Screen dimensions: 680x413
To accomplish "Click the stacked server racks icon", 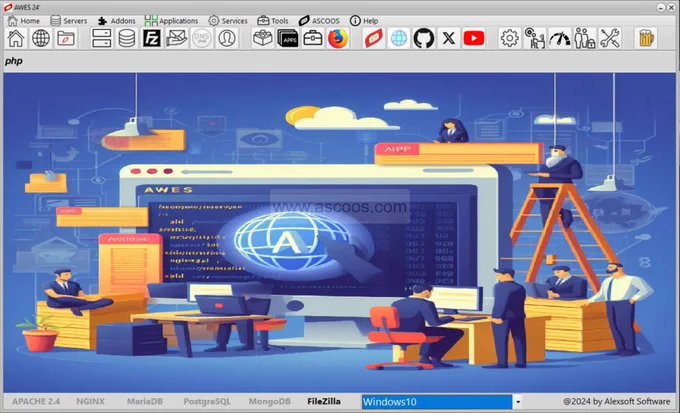I will 101,38.
